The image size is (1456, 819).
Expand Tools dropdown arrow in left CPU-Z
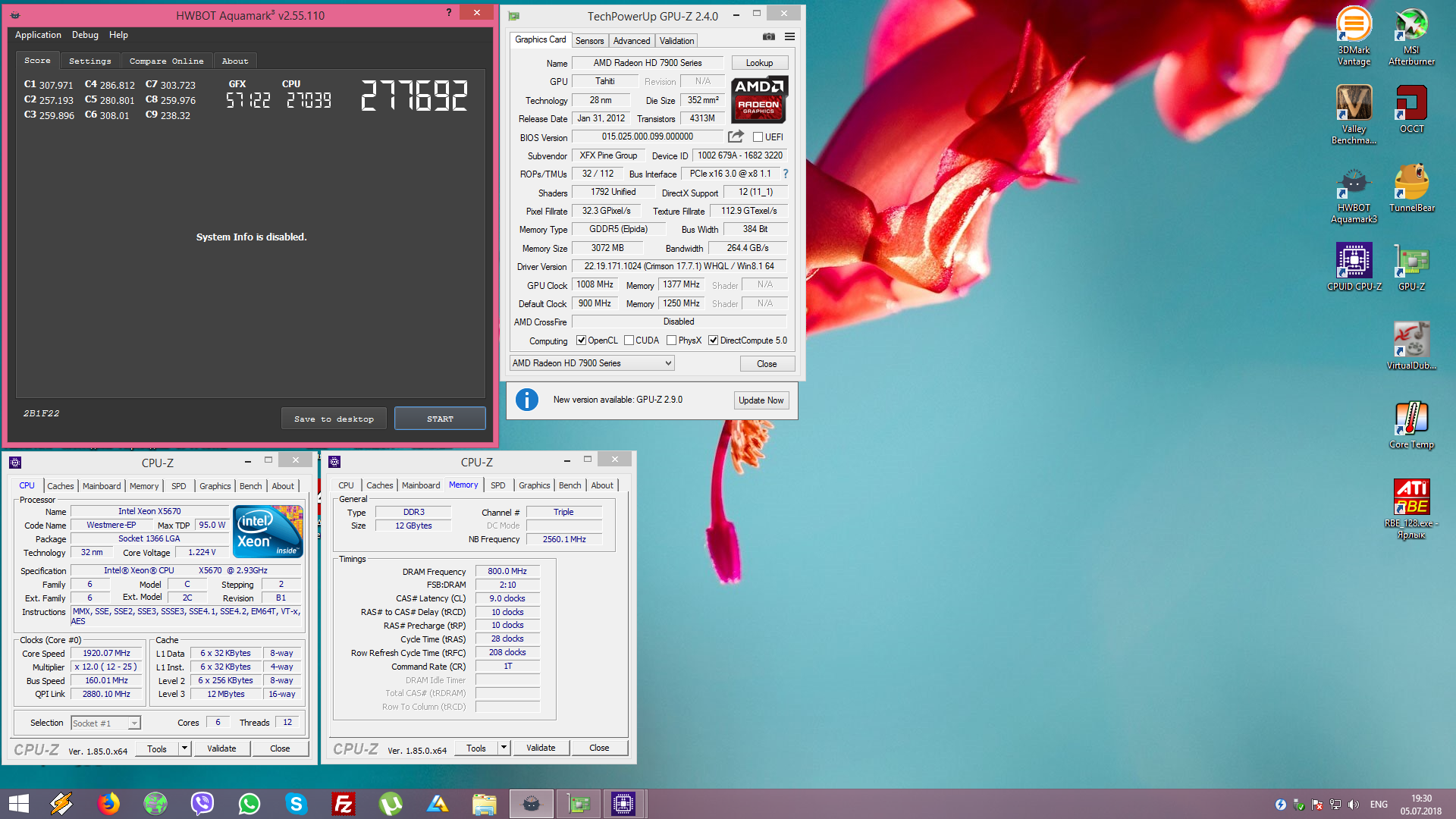click(184, 748)
